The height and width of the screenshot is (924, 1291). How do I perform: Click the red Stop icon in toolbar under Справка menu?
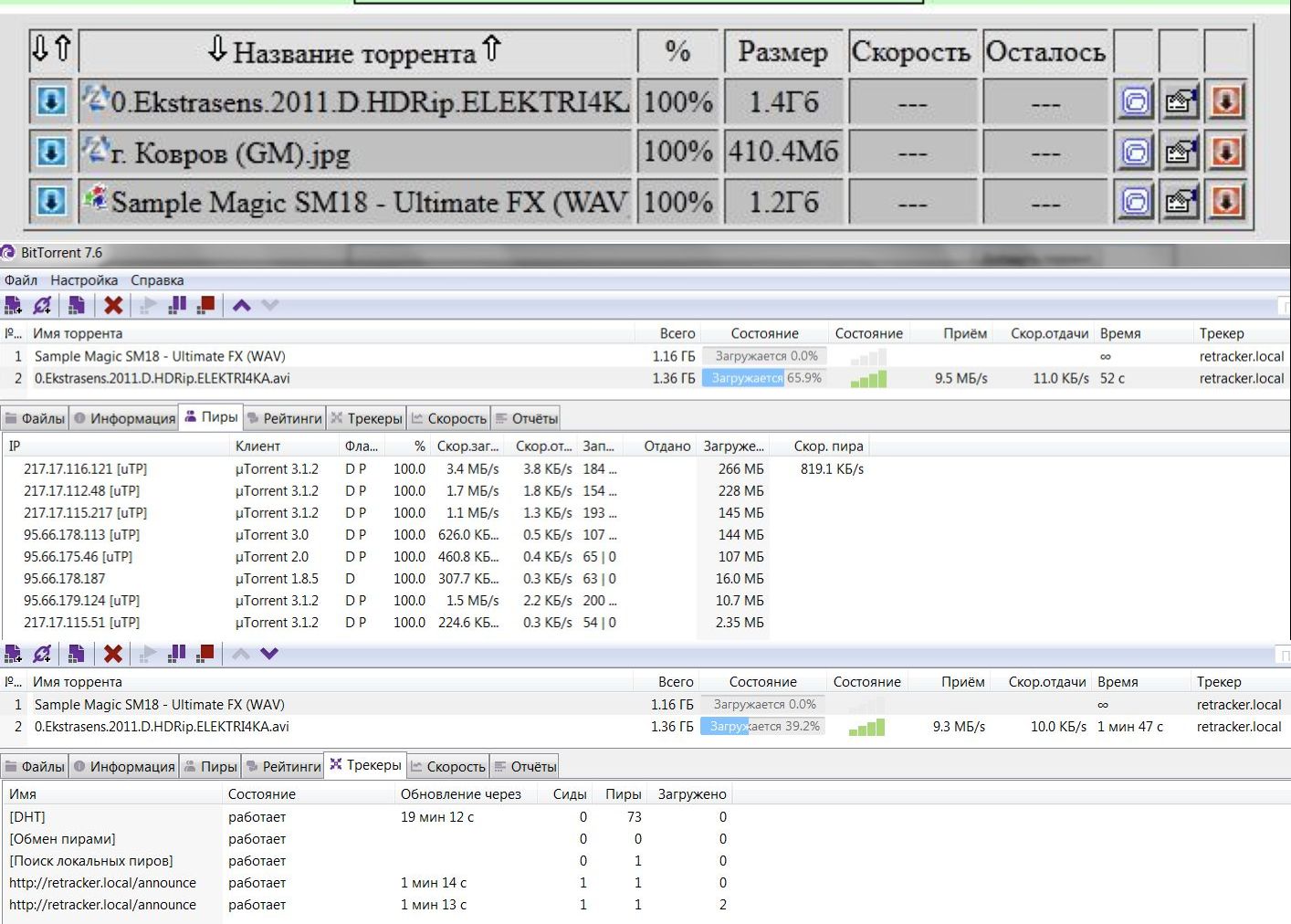206,305
